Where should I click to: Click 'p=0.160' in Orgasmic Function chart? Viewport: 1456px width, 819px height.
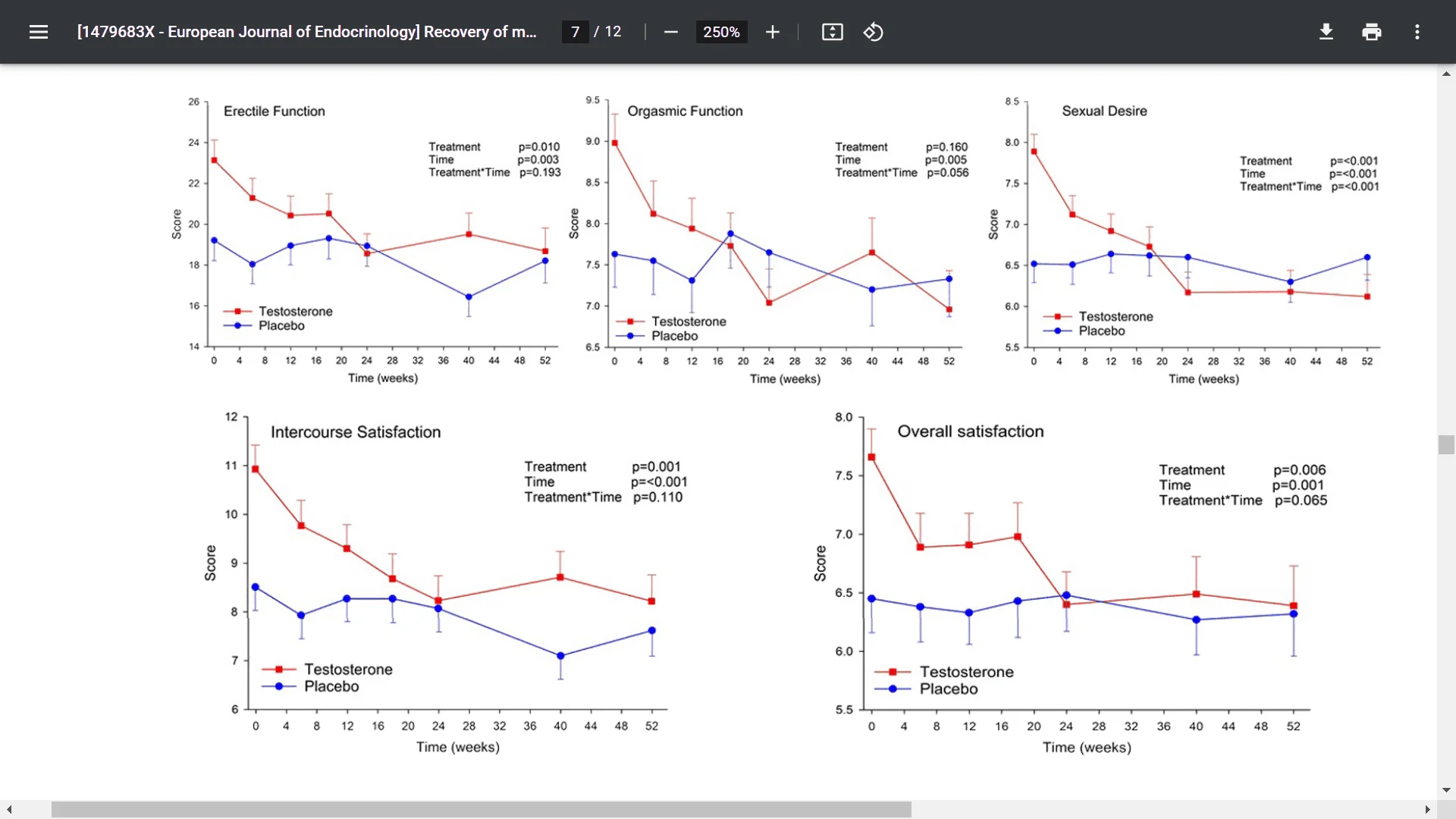tap(946, 147)
